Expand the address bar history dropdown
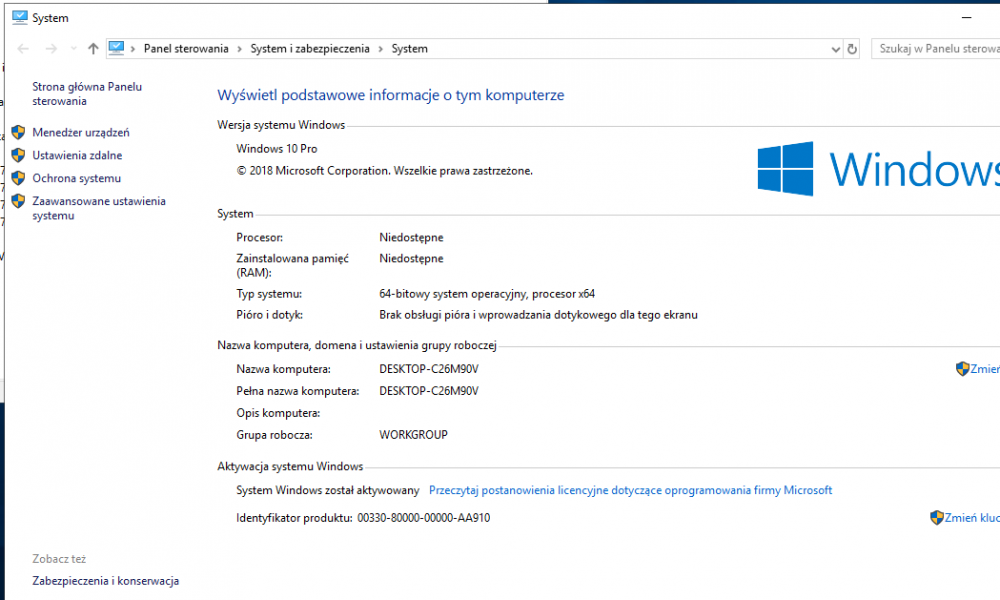Viewport: 1000px width, 600px height. point(836,49)
